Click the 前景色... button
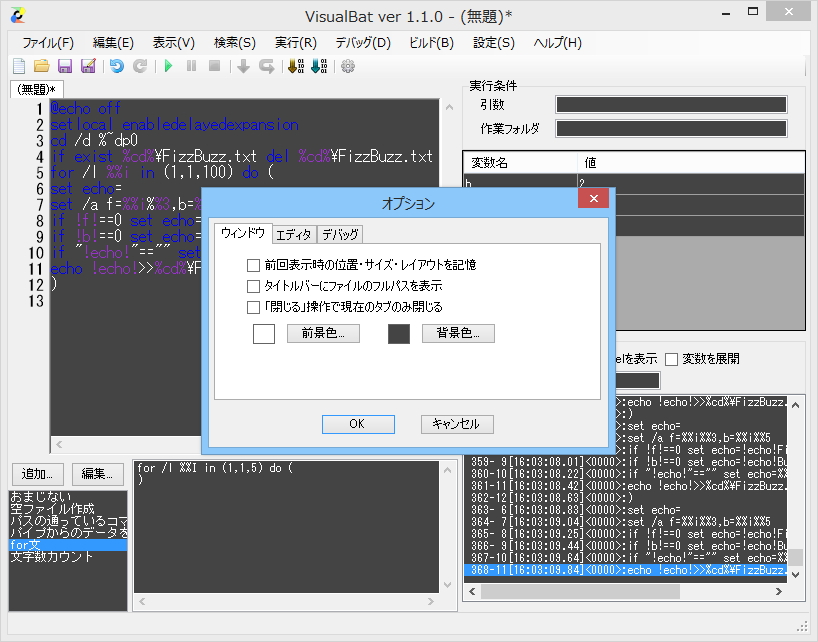The width and height of the screenshot is (818, 642). point(323,333)
